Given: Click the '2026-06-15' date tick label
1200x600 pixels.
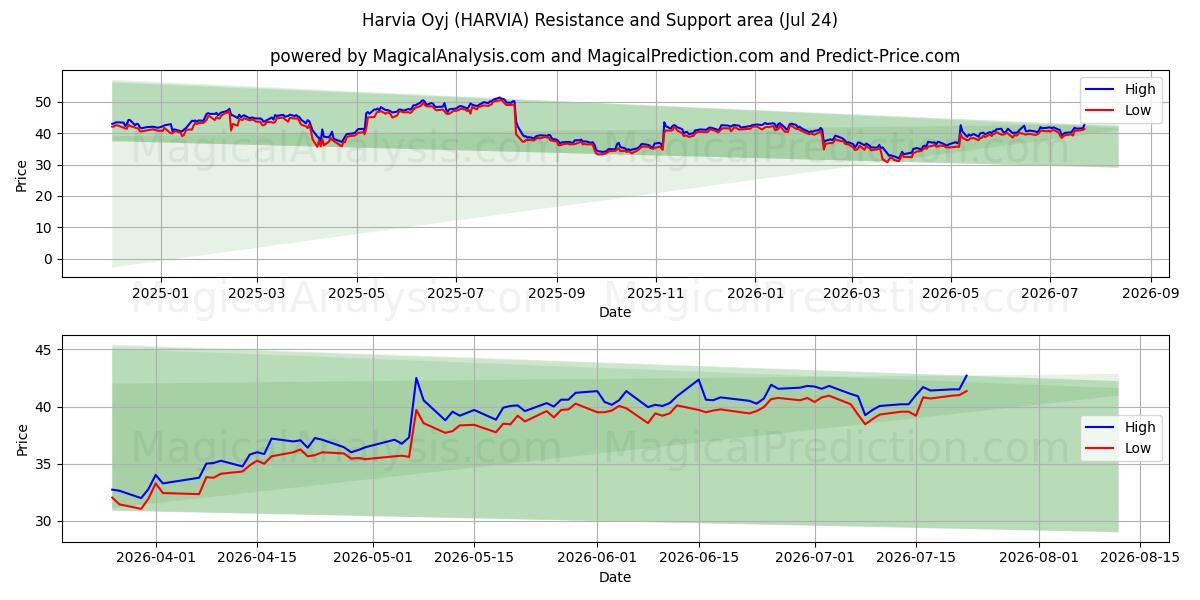Looking at the screenshot, I should tap(699, 558).
